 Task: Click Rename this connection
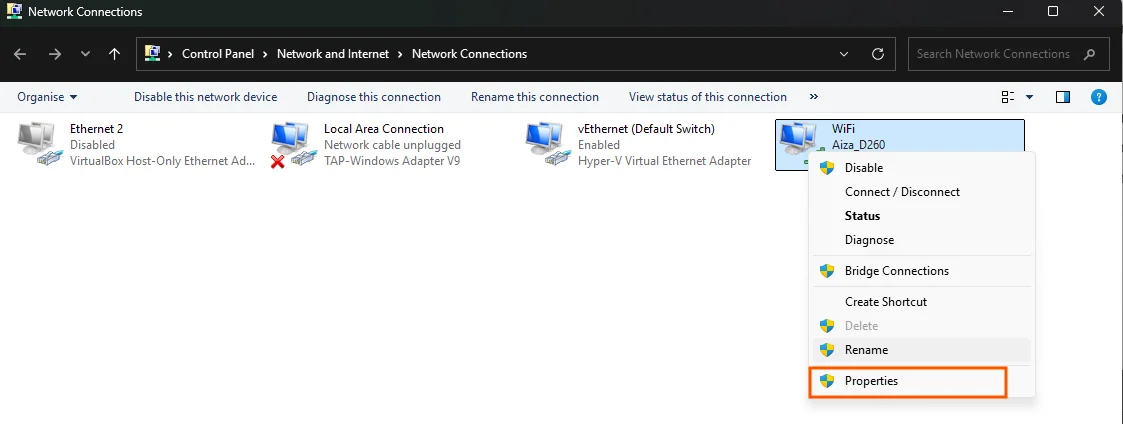pos(535,97)
